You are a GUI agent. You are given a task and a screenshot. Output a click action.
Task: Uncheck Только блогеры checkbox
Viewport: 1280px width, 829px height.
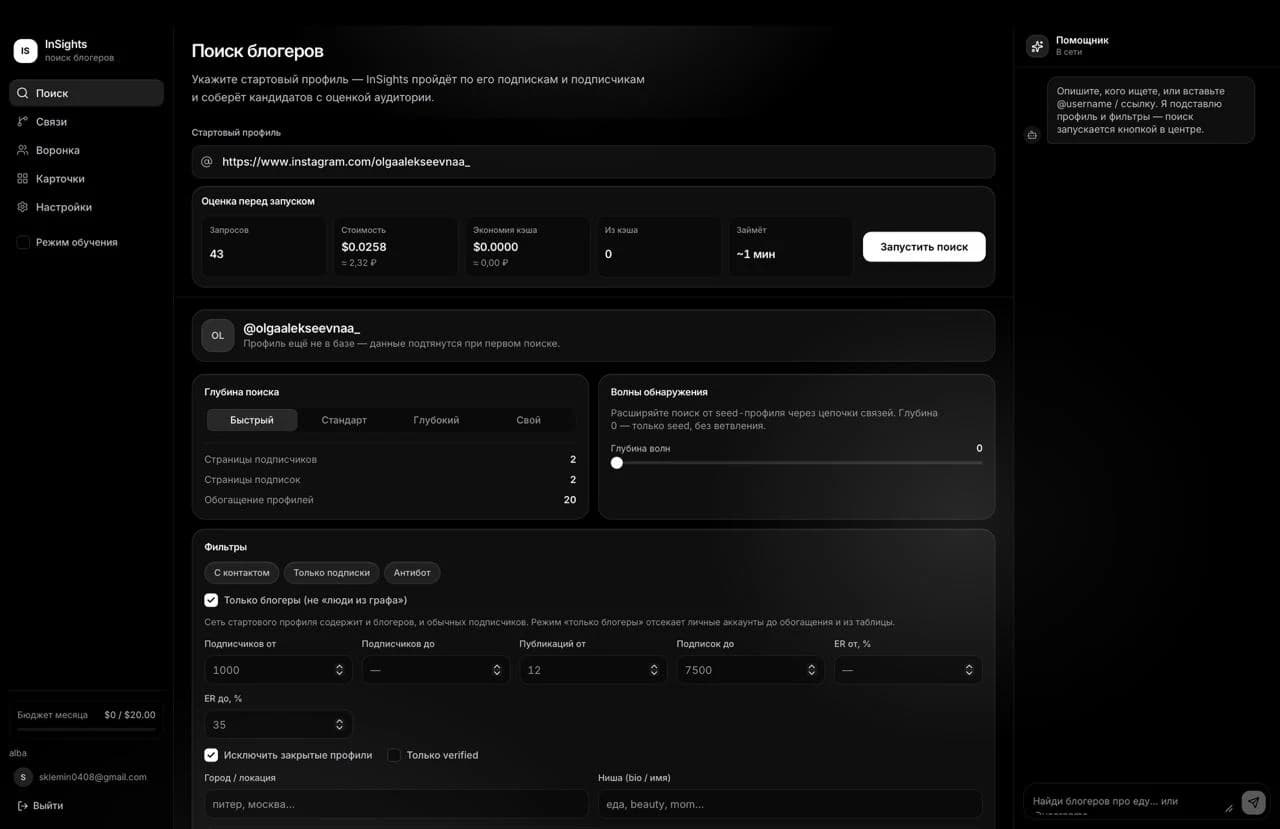tap(211, 600)
